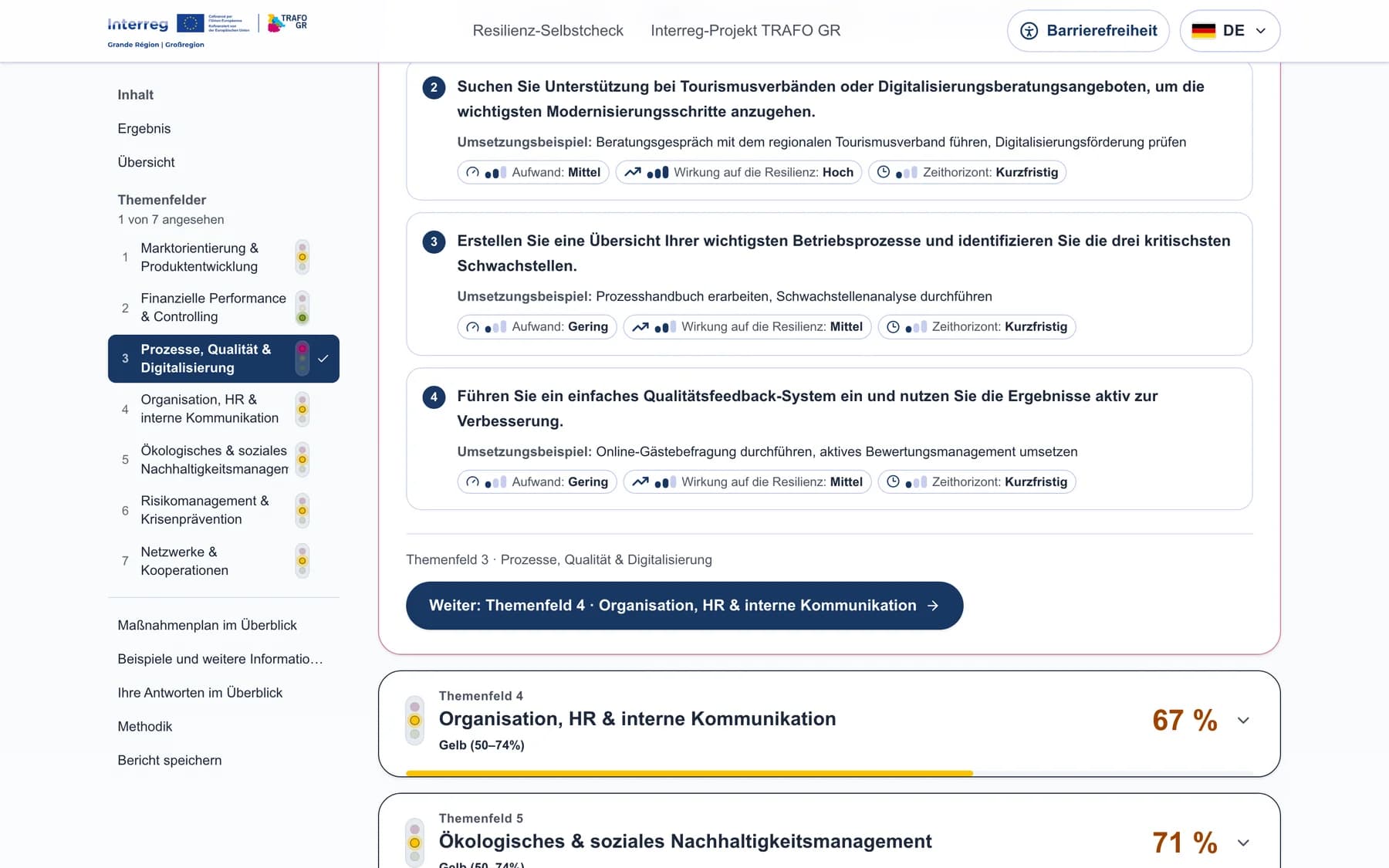This screenshot has height=868, width=1389.
Task: Select Organisation, HR & interne Kommunikation sidebar item
Action: coord(224,409)
